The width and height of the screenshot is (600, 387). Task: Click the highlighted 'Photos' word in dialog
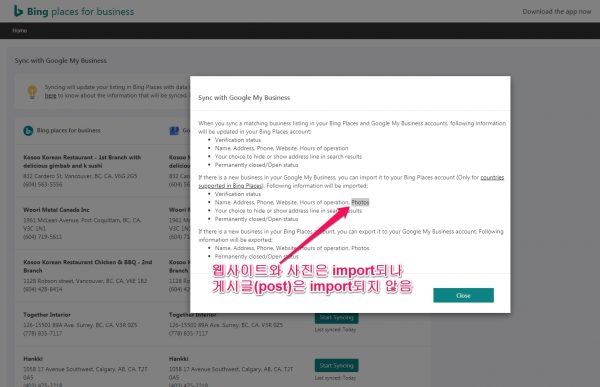(360, 202)
